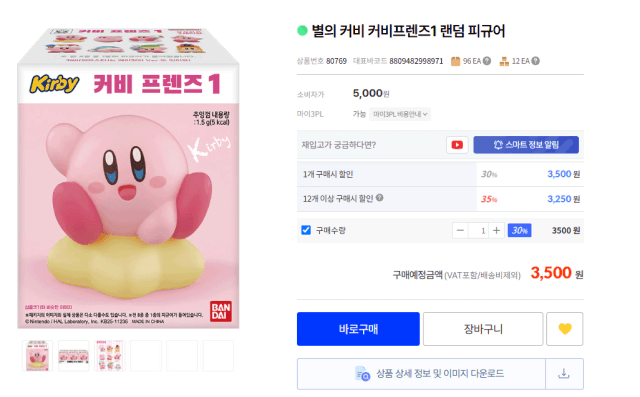
Task: Click the stacked boxes icon before 12 EA
Action: (x=504, y=61)
